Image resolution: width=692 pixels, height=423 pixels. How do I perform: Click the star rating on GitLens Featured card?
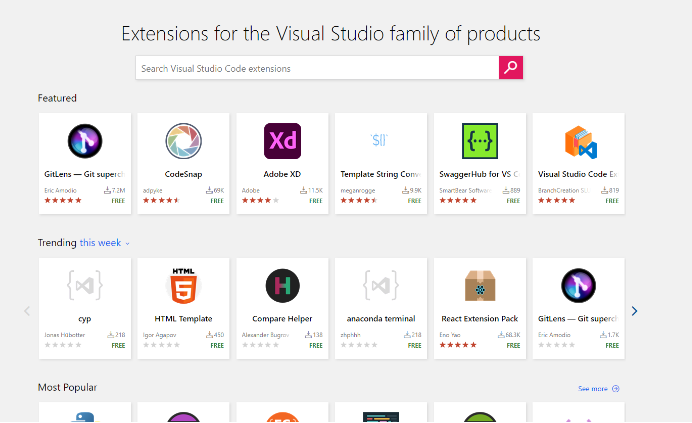coord(63,200)
